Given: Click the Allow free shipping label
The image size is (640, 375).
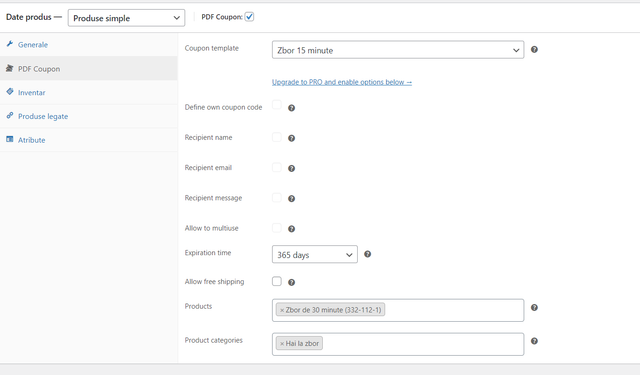Looking at the screenshot, I should pyautogui.click(x=214, y=282).
